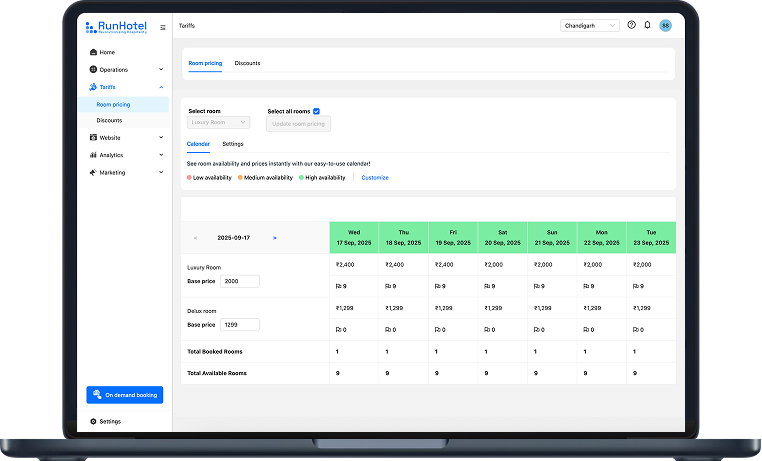Click the Tariffs page title in header

(187, 26)
